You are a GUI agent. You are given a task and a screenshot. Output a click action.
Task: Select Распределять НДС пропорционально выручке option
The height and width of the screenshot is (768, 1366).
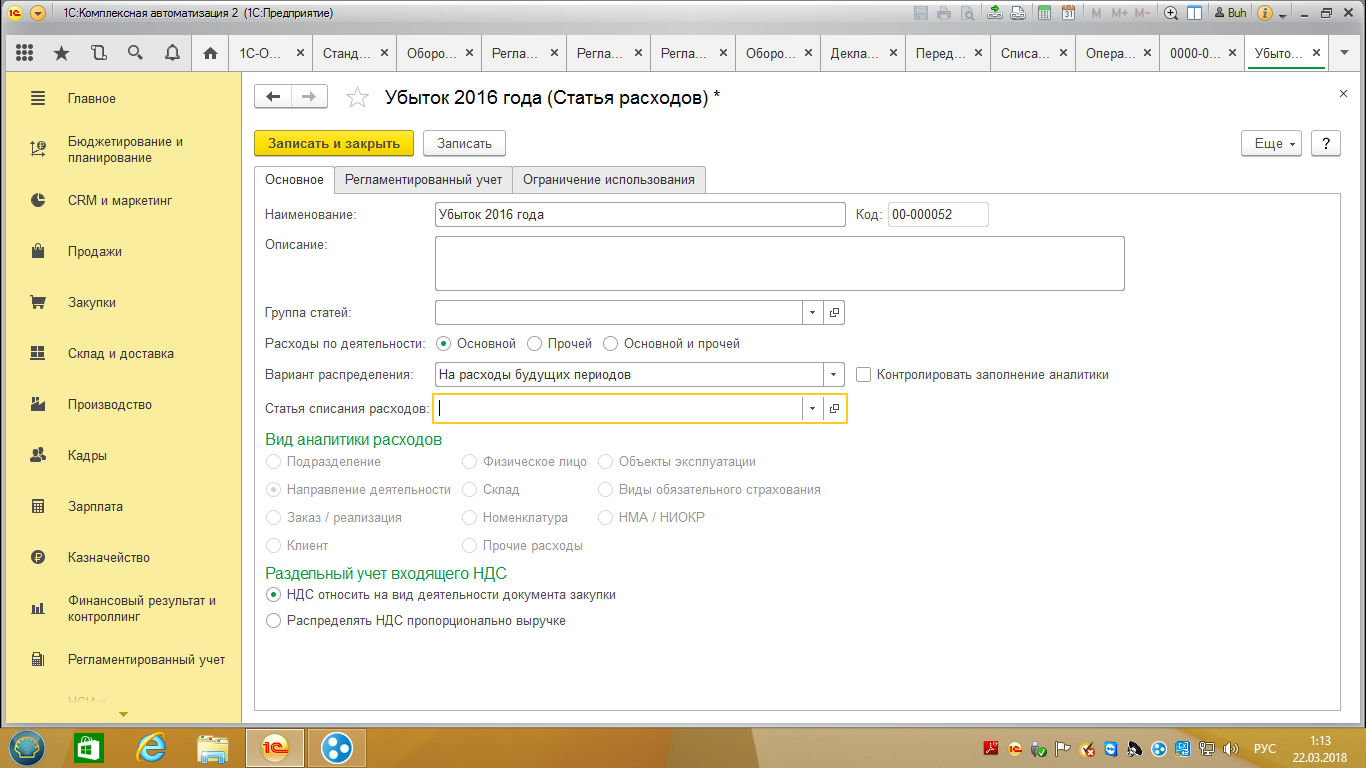tap(274, 621)
